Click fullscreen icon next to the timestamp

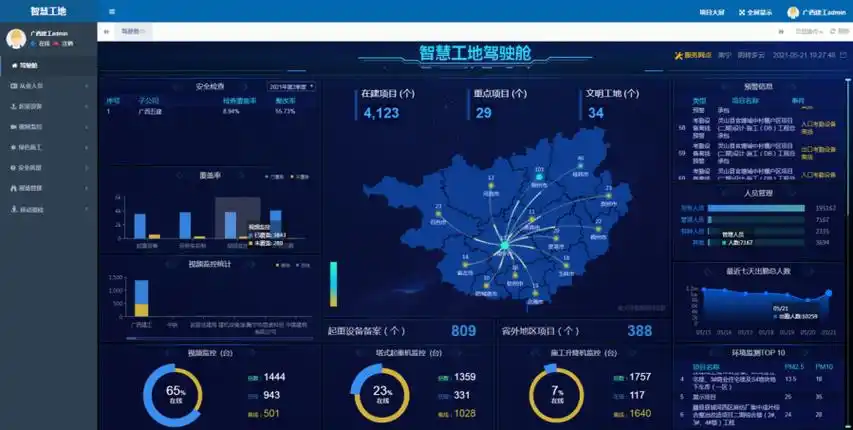coord(843,55)
